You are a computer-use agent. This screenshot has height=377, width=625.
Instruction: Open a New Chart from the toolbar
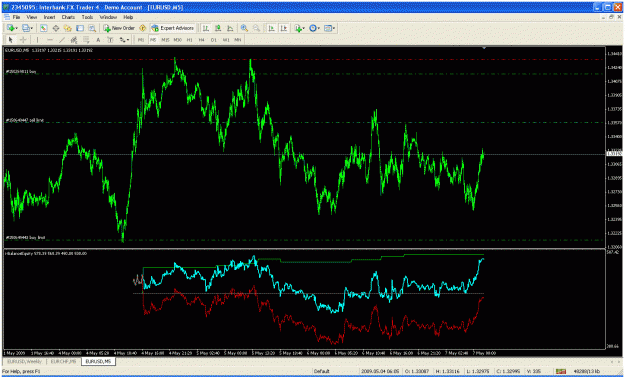click(x=10, y=28)
